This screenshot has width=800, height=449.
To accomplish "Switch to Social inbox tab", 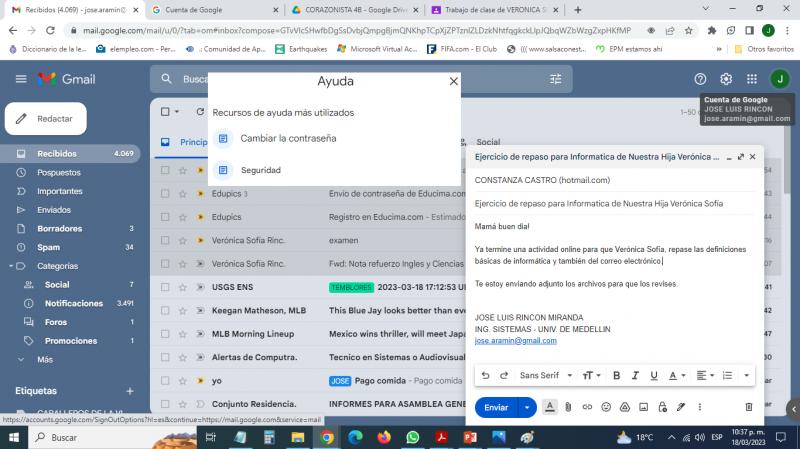I will 488,142.
